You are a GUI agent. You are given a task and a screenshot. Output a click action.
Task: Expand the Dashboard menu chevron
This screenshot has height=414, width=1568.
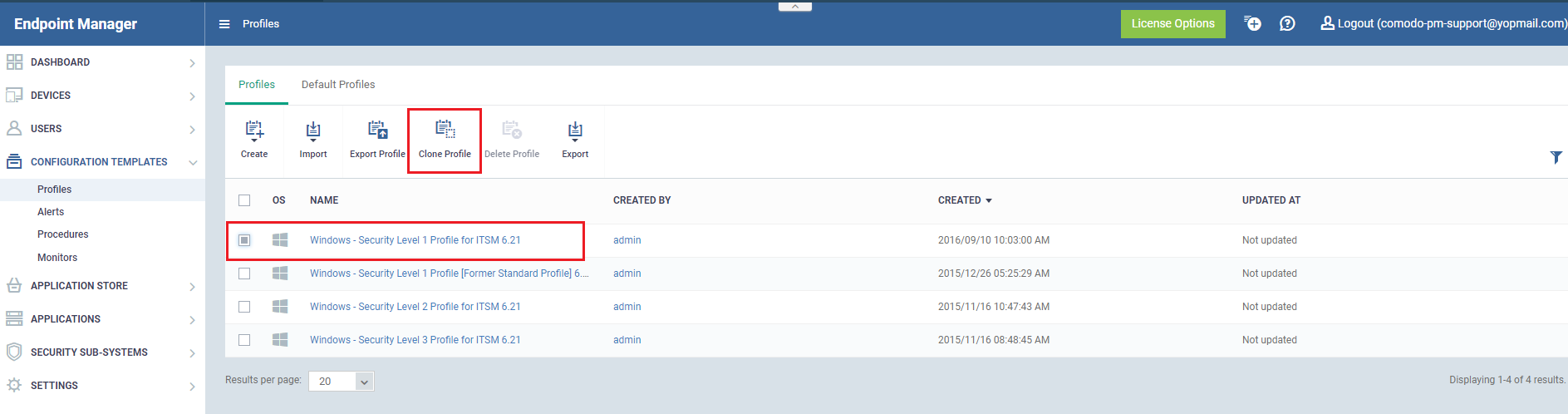pos(192,63)
